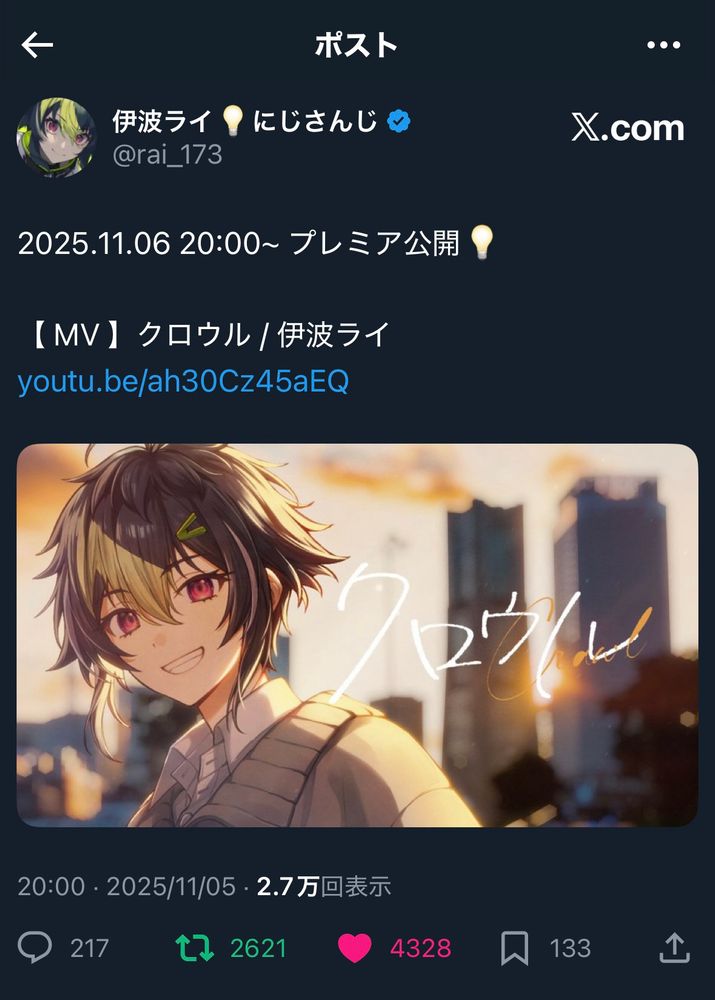
Task: Open the クロウル MV thumbnail image
Action: point(357,635)
